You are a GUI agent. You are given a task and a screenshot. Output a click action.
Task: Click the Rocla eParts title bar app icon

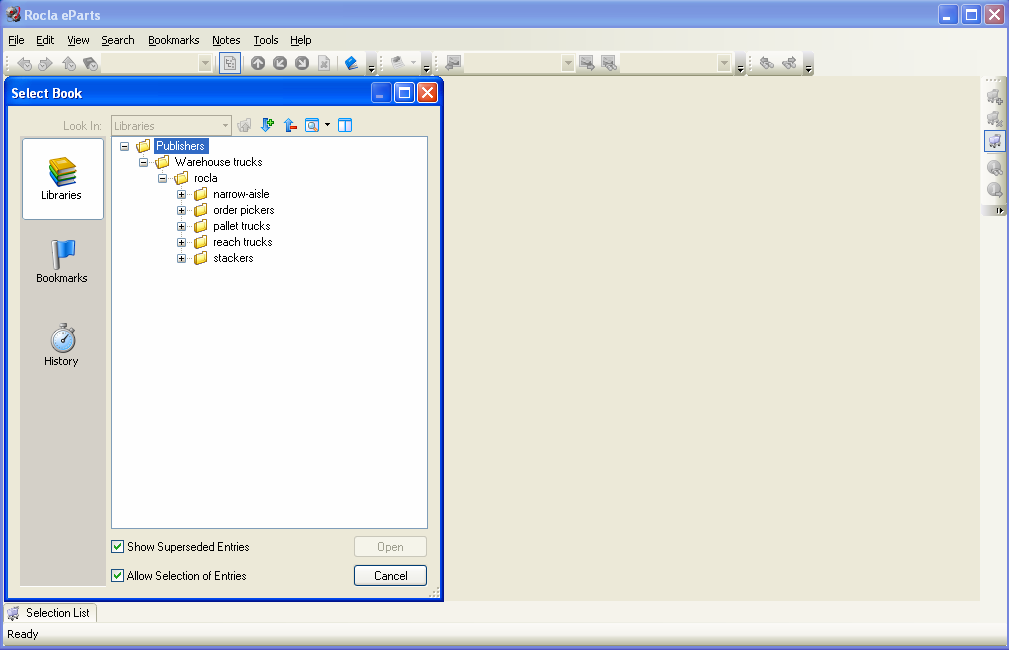(13, 14)
